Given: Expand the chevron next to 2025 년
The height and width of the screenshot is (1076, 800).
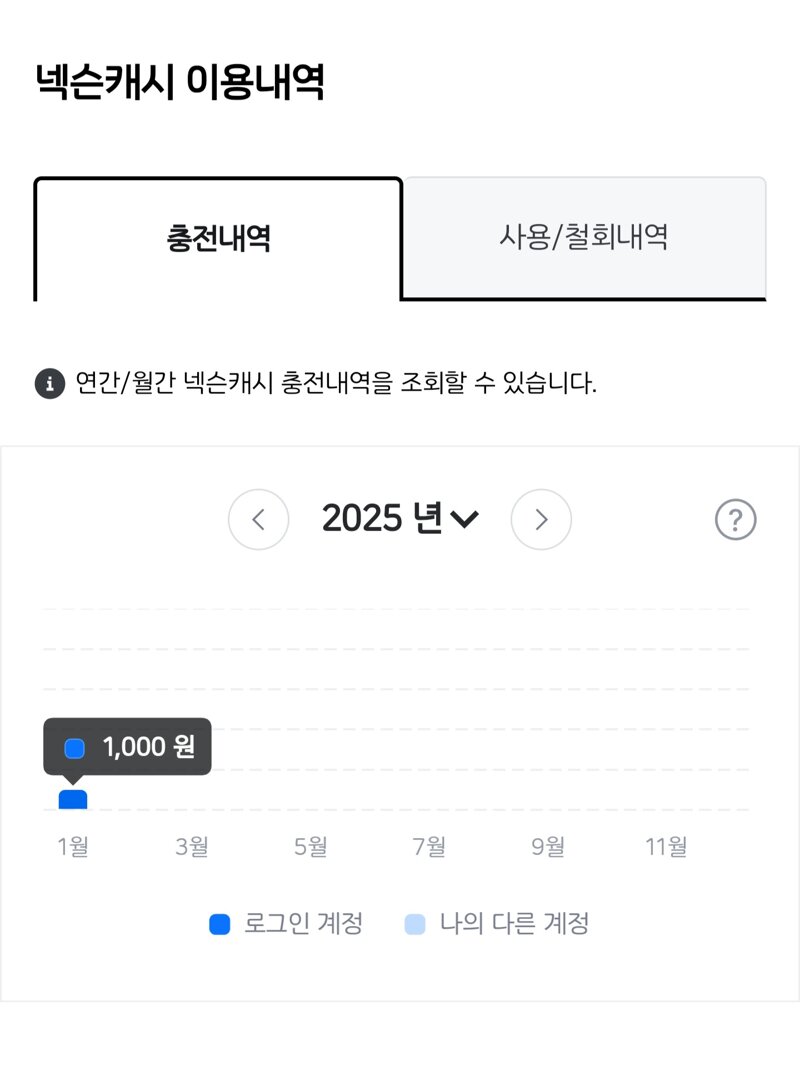Looking at the screenshot, I should [464, 519].
